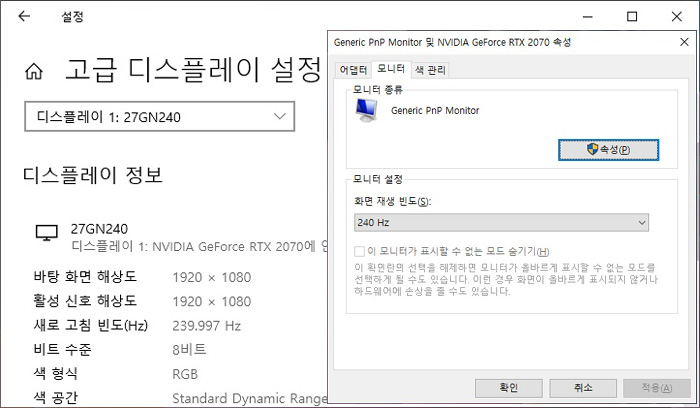
Task: Click the 비트 수준 label
Action: (62, 350)
